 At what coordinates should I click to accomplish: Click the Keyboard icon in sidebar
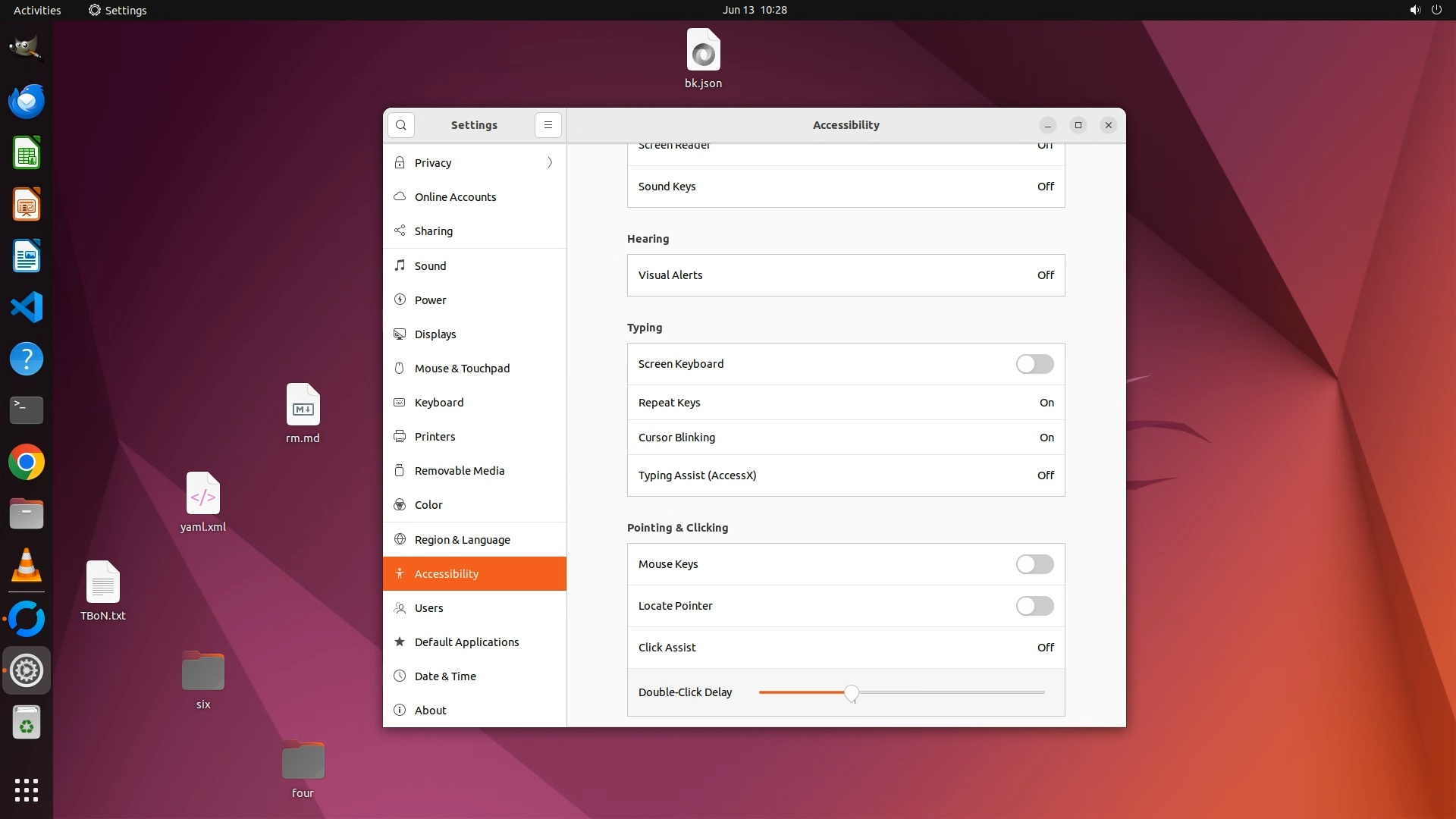coord(400,402)
